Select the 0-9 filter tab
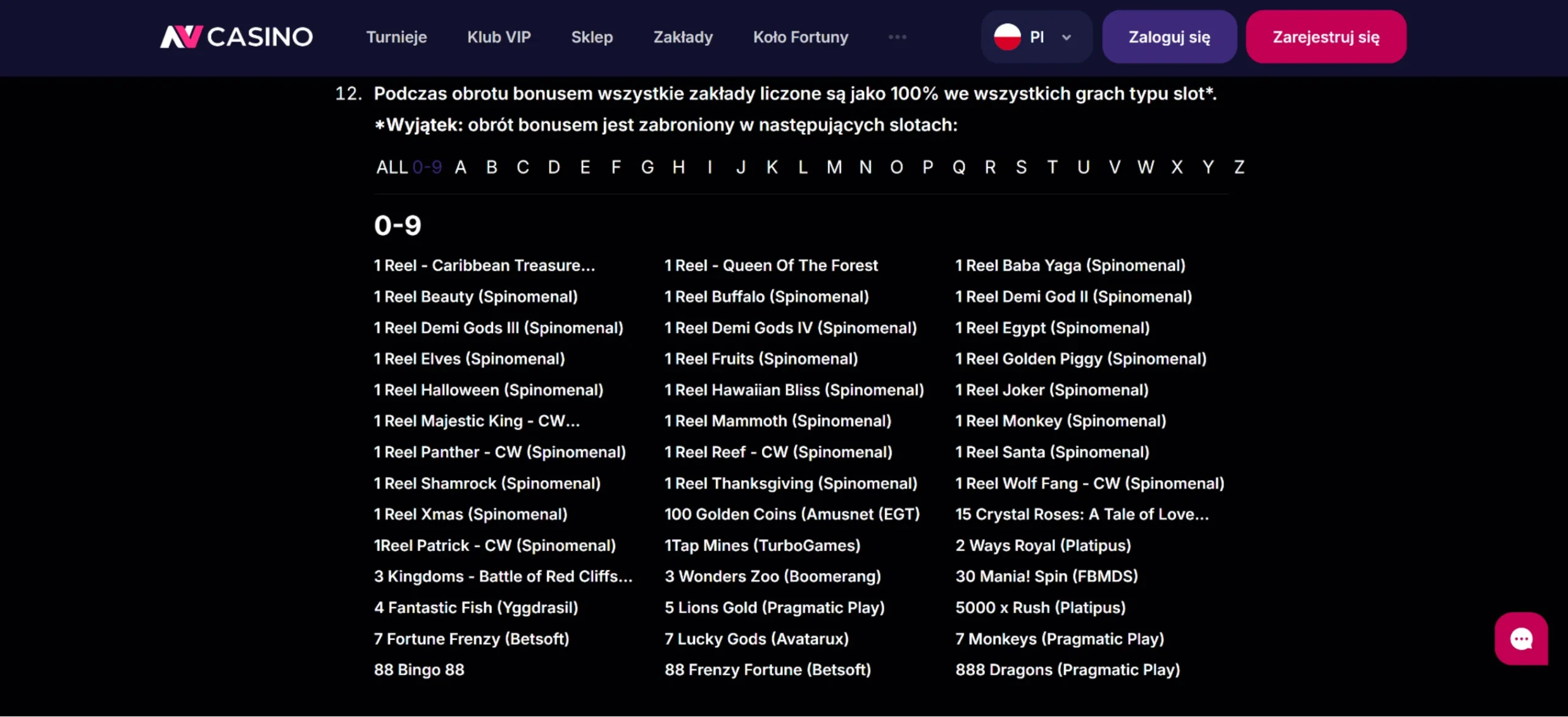Screen dimensions: 1568x717 pyautogui.click(x=427, y=167)
